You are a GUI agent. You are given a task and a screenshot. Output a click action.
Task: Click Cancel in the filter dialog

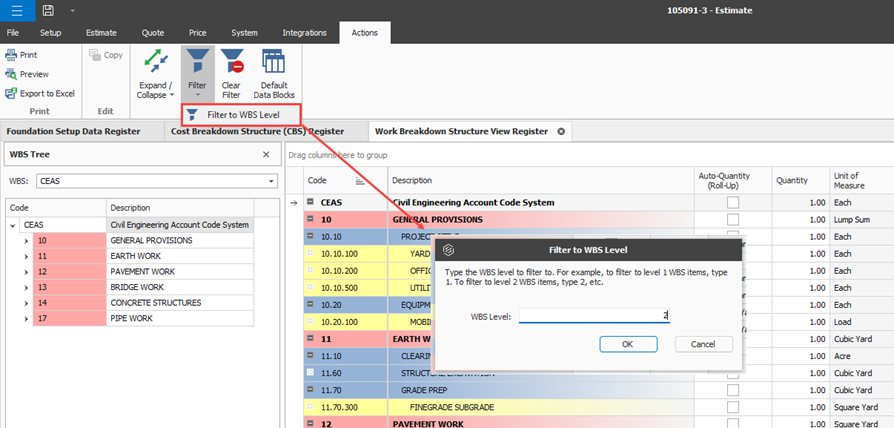pyautogui.click(x=704, y=344)
